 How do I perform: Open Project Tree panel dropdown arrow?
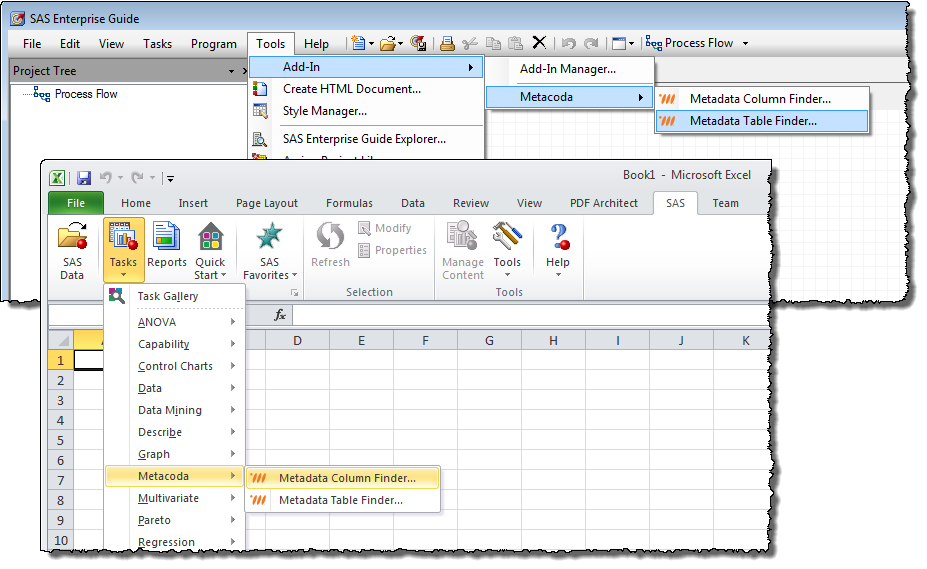[231, 71]
